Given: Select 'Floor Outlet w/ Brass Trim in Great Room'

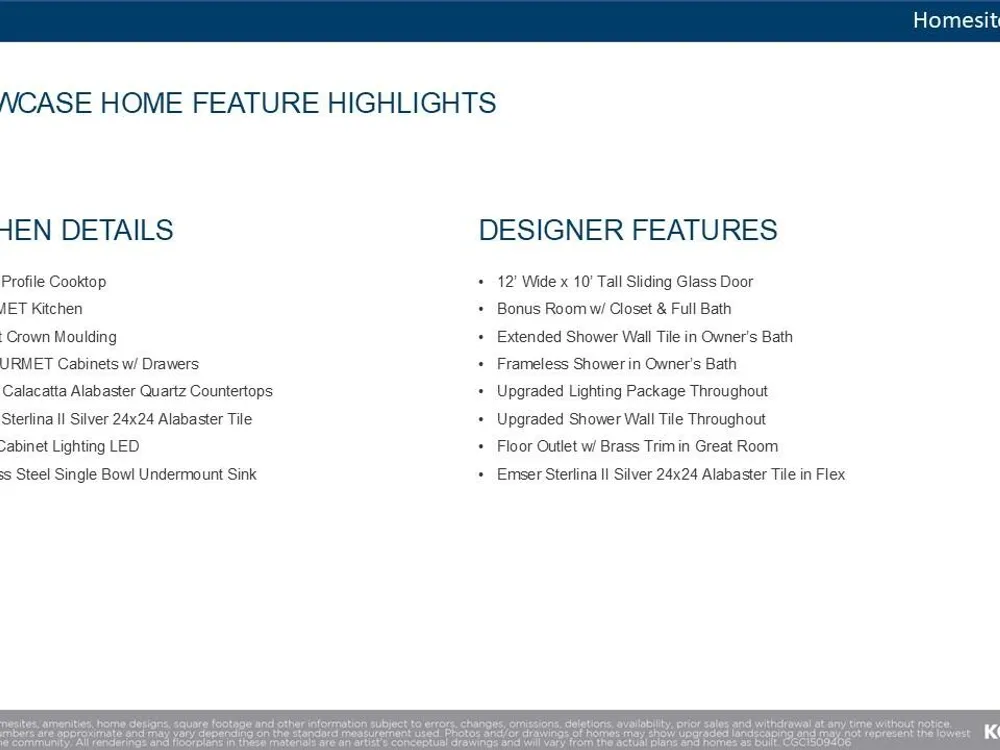Looking at the screenshot, I should [637, 446].
